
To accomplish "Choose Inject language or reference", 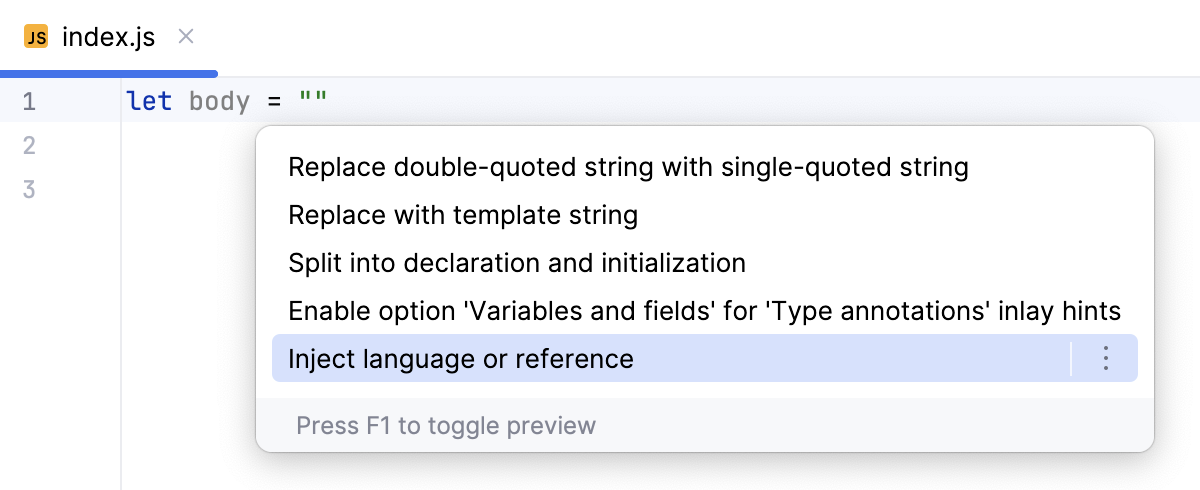I will coord(460,358).
